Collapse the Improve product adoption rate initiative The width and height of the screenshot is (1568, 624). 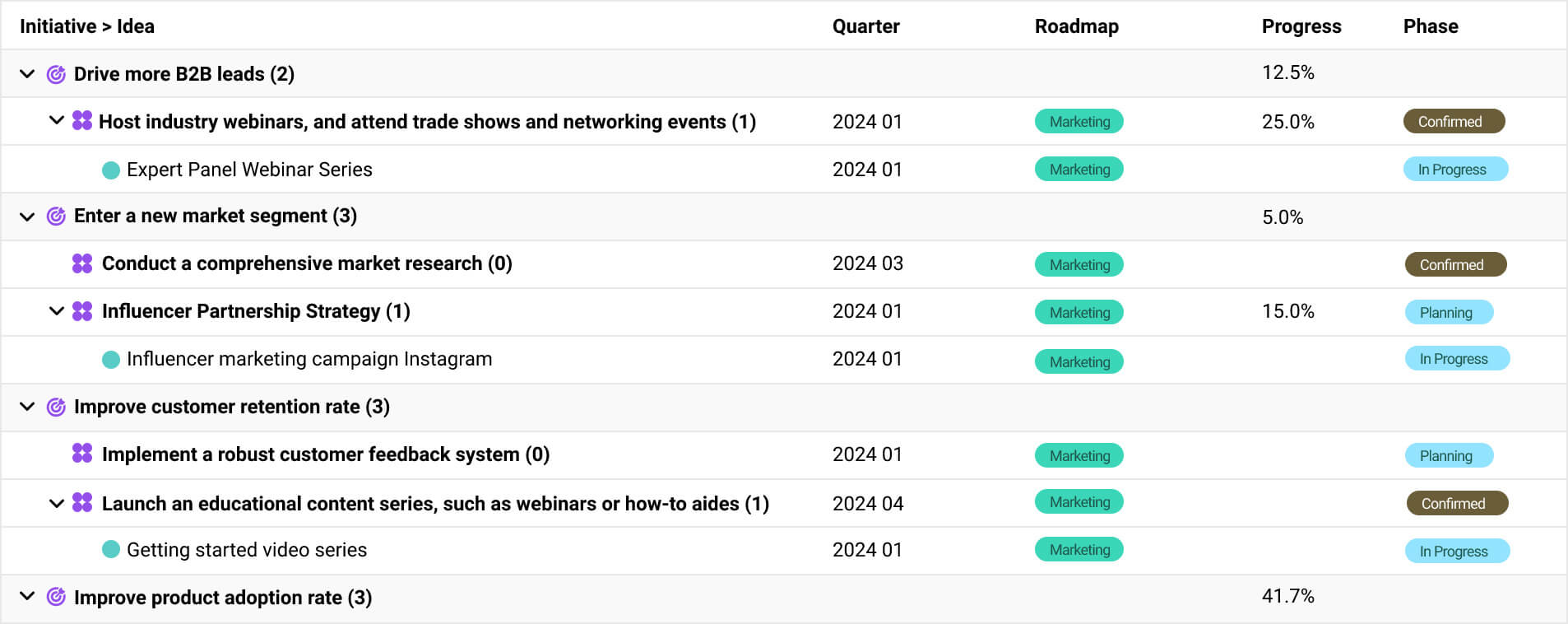(x=27, y=596)
